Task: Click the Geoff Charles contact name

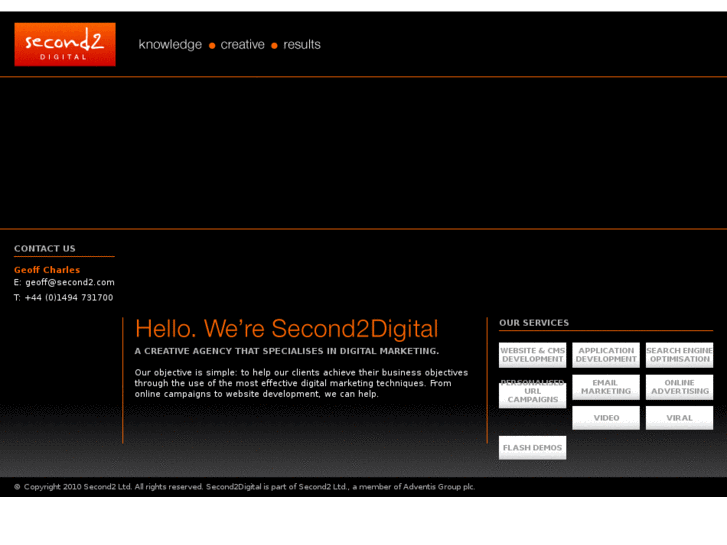Action: pyautogui.click(x=47, y=269)
